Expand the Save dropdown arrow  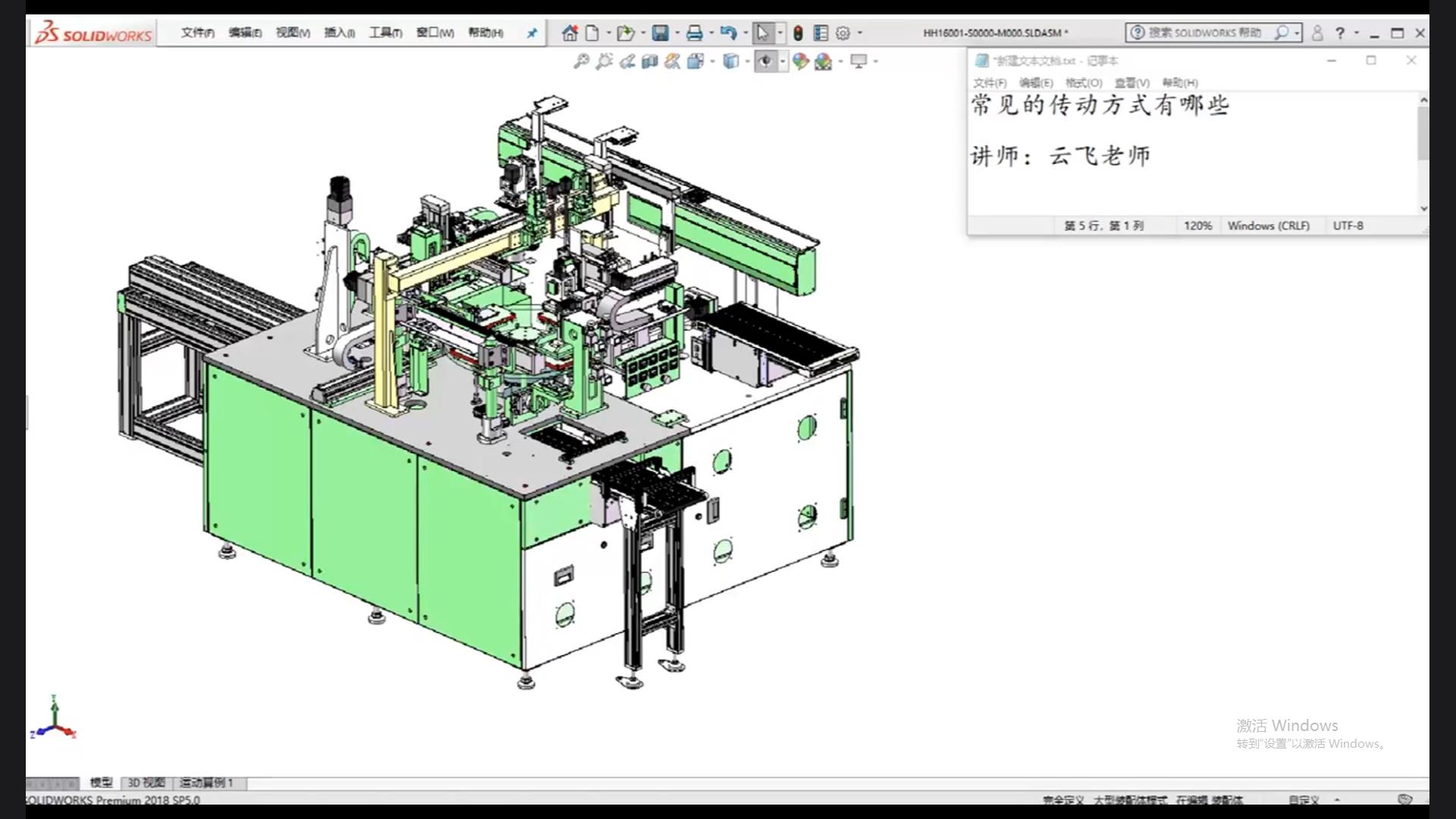point(677,33)
